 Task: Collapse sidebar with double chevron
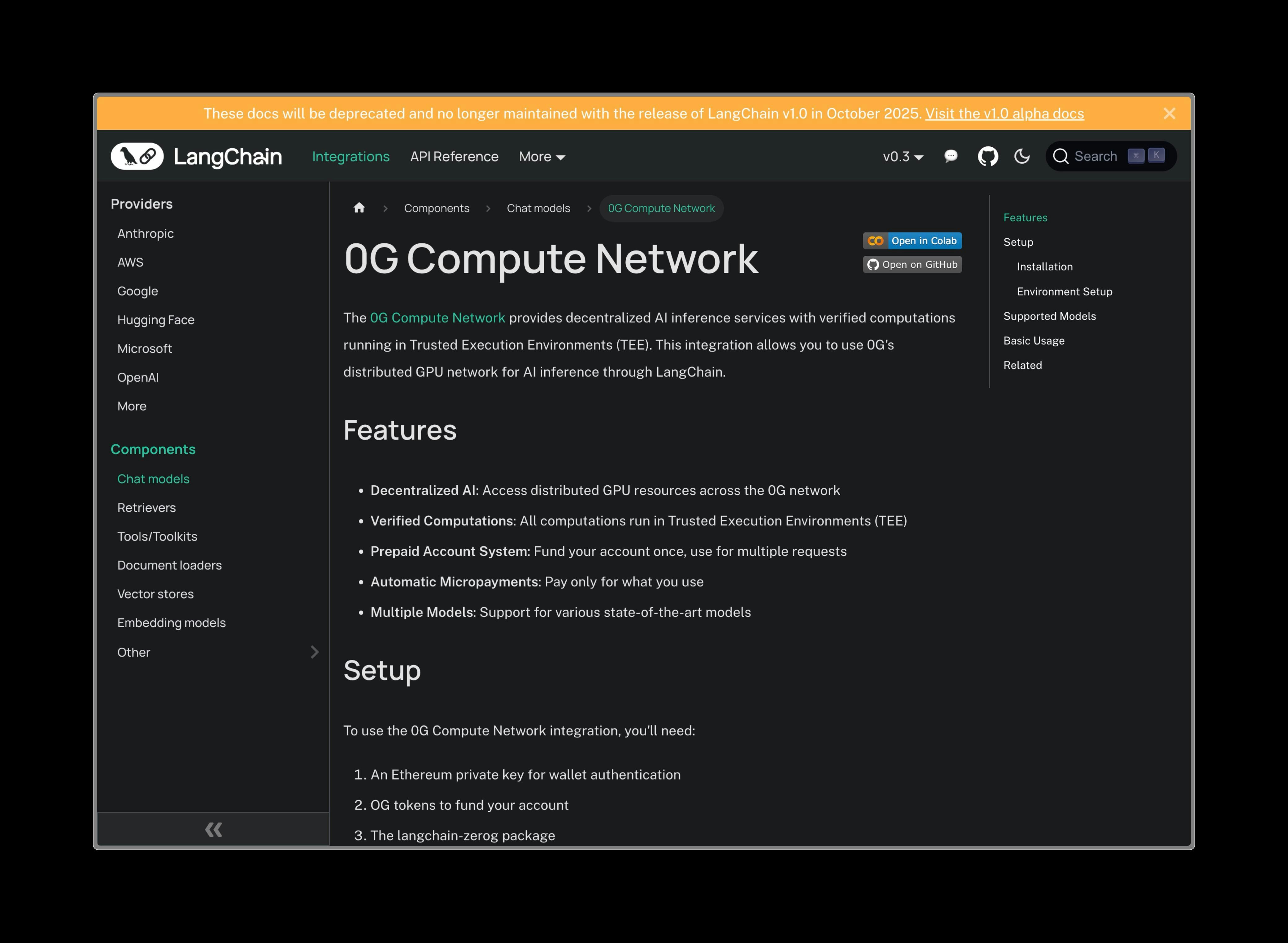point(214,829)
